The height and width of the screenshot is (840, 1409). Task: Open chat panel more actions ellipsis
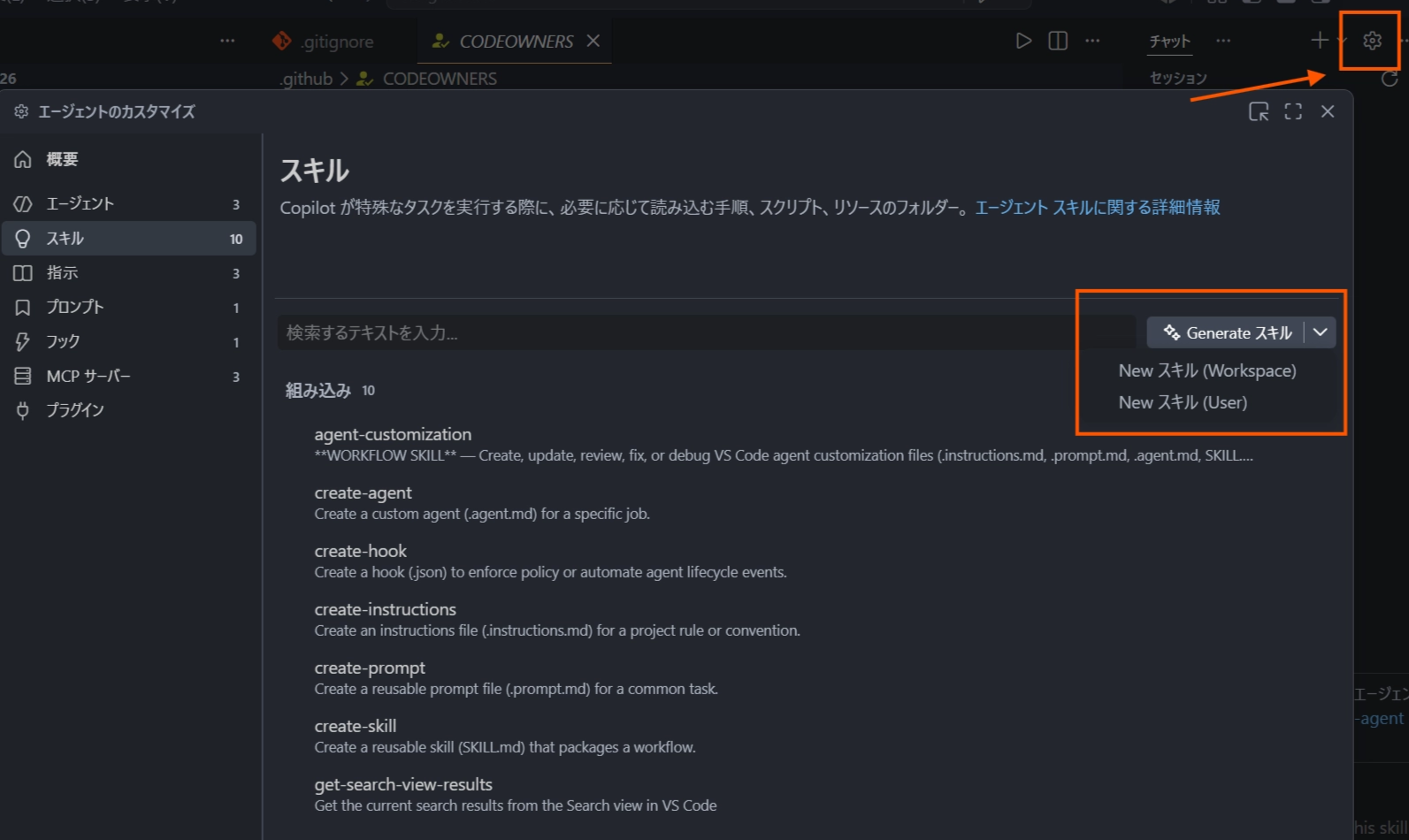[1223, 41]
